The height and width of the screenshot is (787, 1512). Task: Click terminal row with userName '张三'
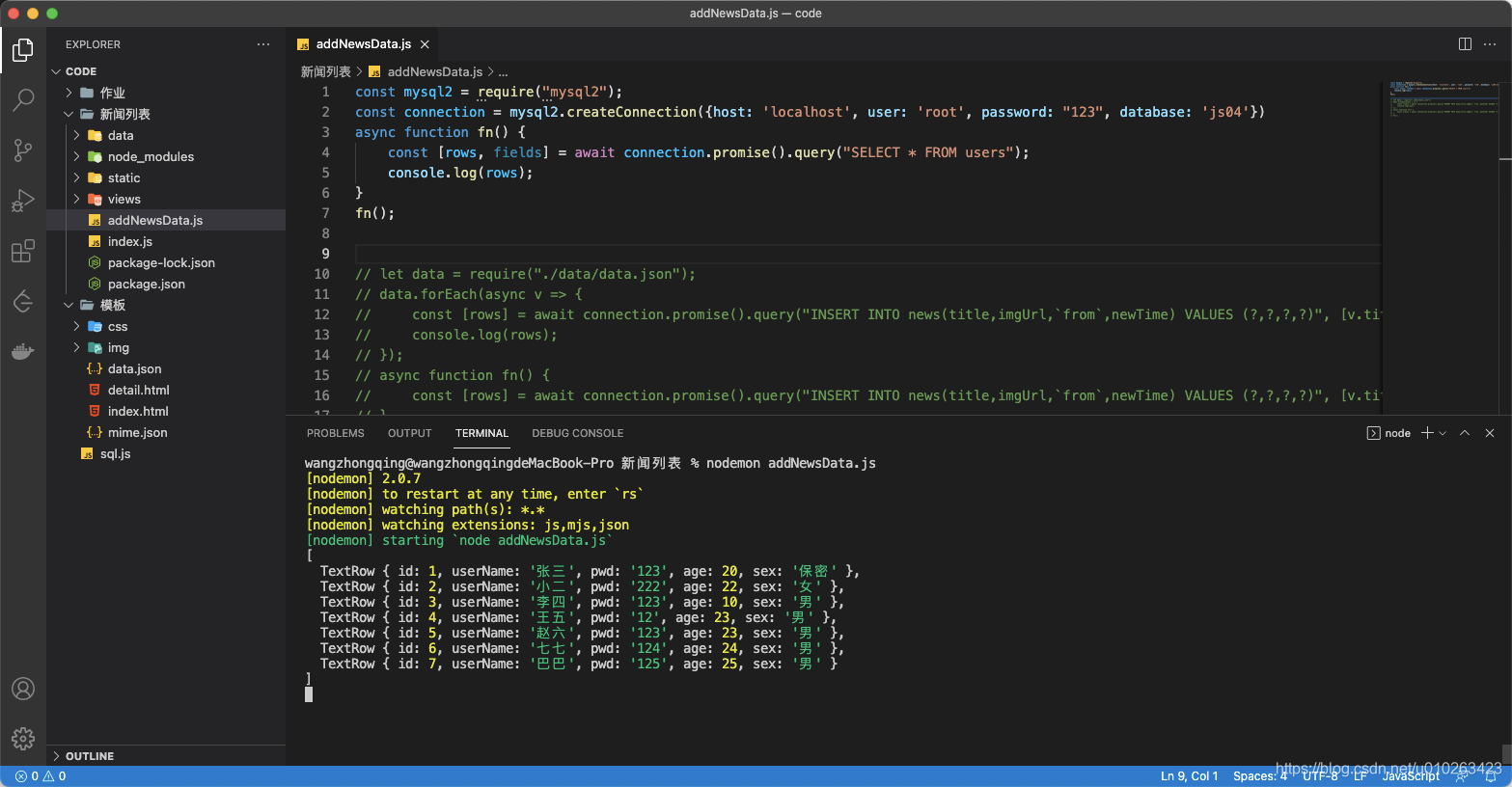589,571
